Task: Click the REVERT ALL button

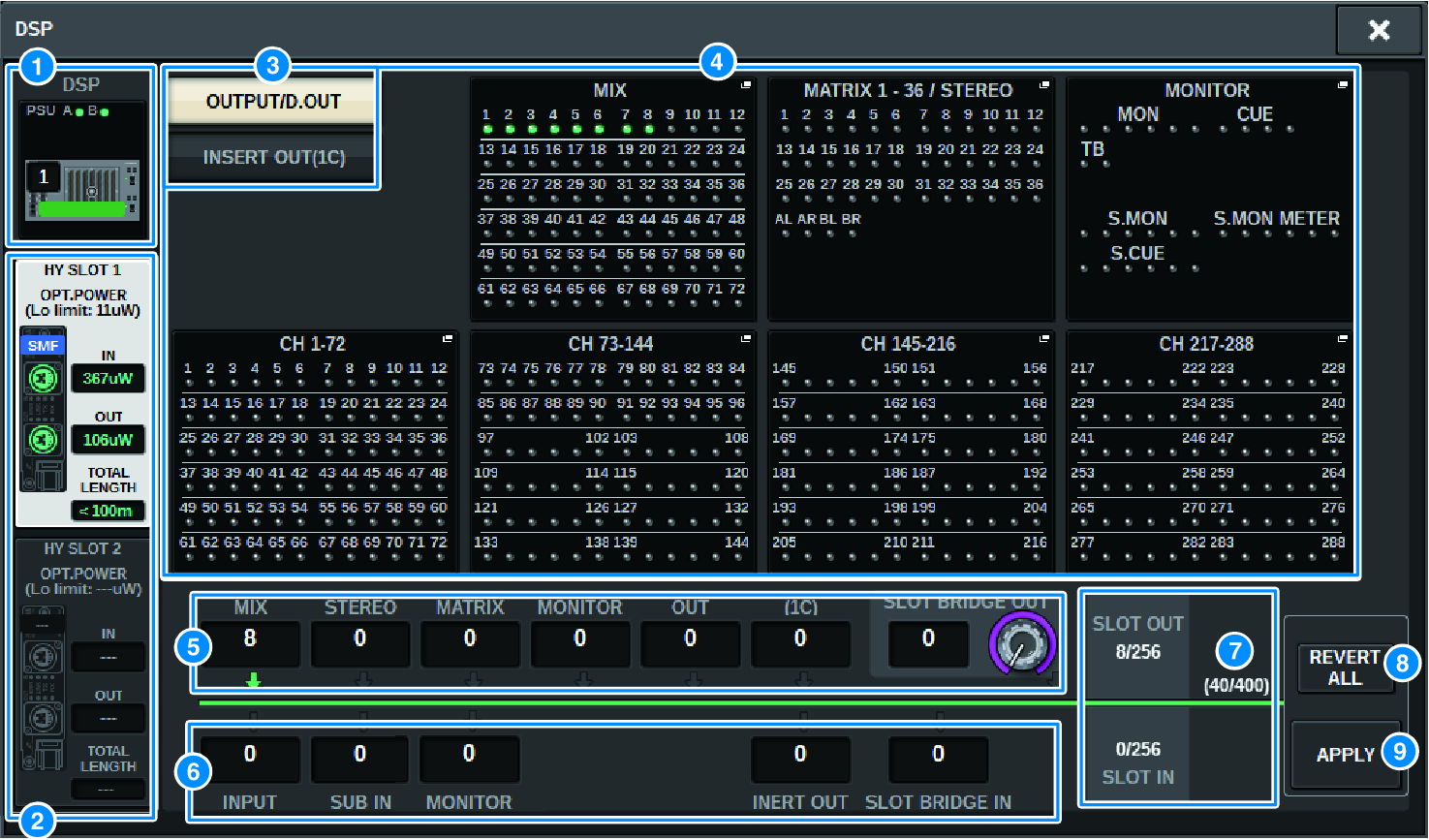Action: 1344,668
